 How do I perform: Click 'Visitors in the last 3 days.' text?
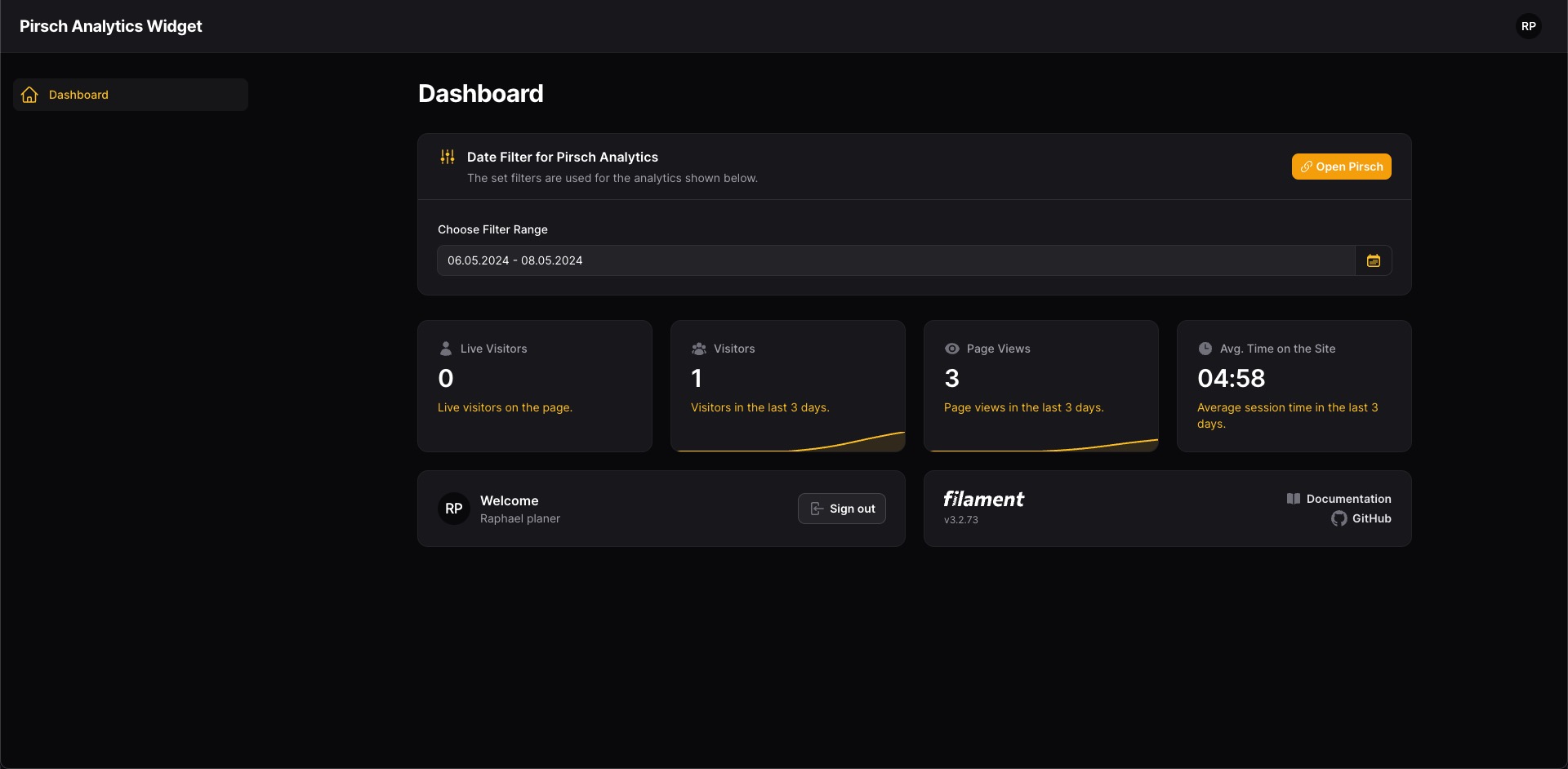(760, 407)
